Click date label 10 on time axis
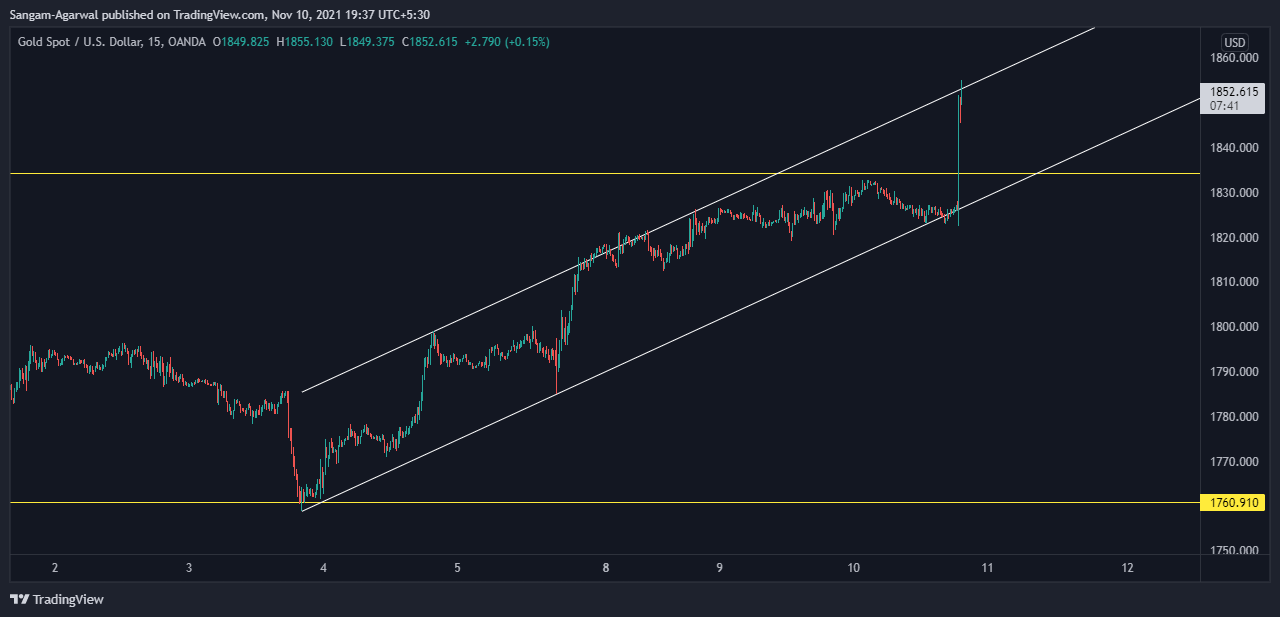The image size is (1280, 617). 853,568
